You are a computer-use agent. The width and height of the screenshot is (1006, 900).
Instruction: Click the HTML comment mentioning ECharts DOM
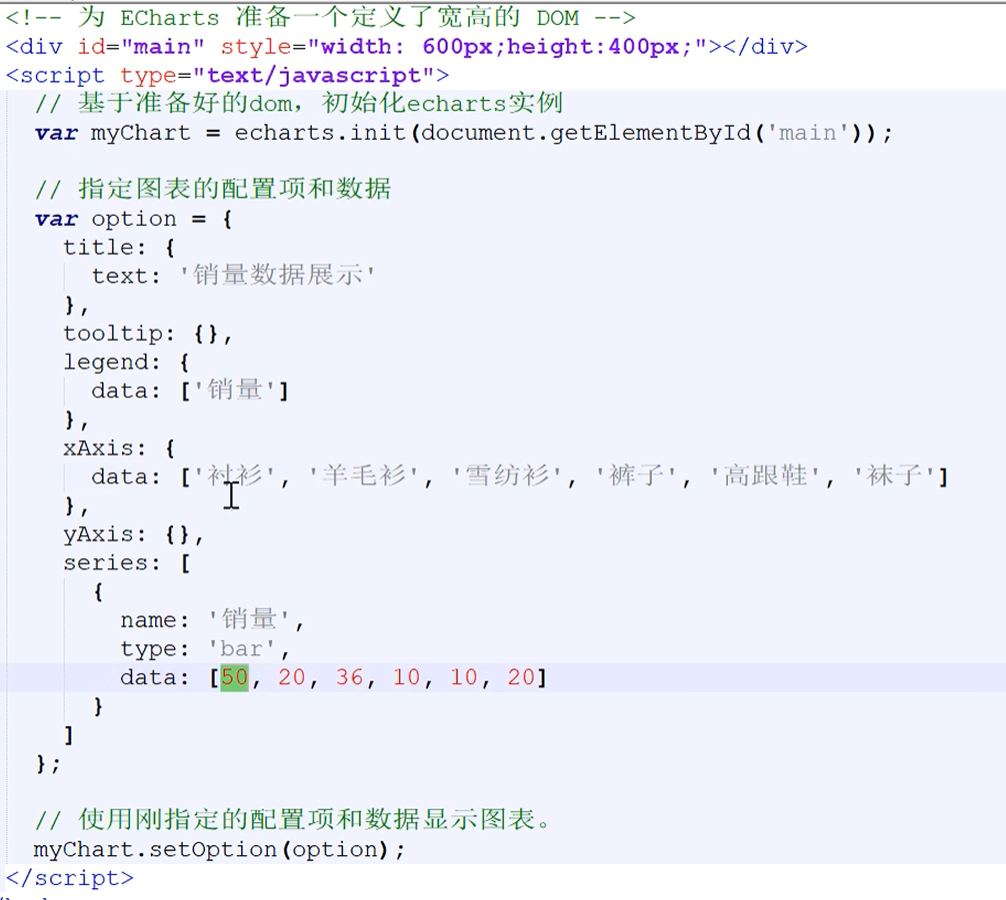coord(321,18)
